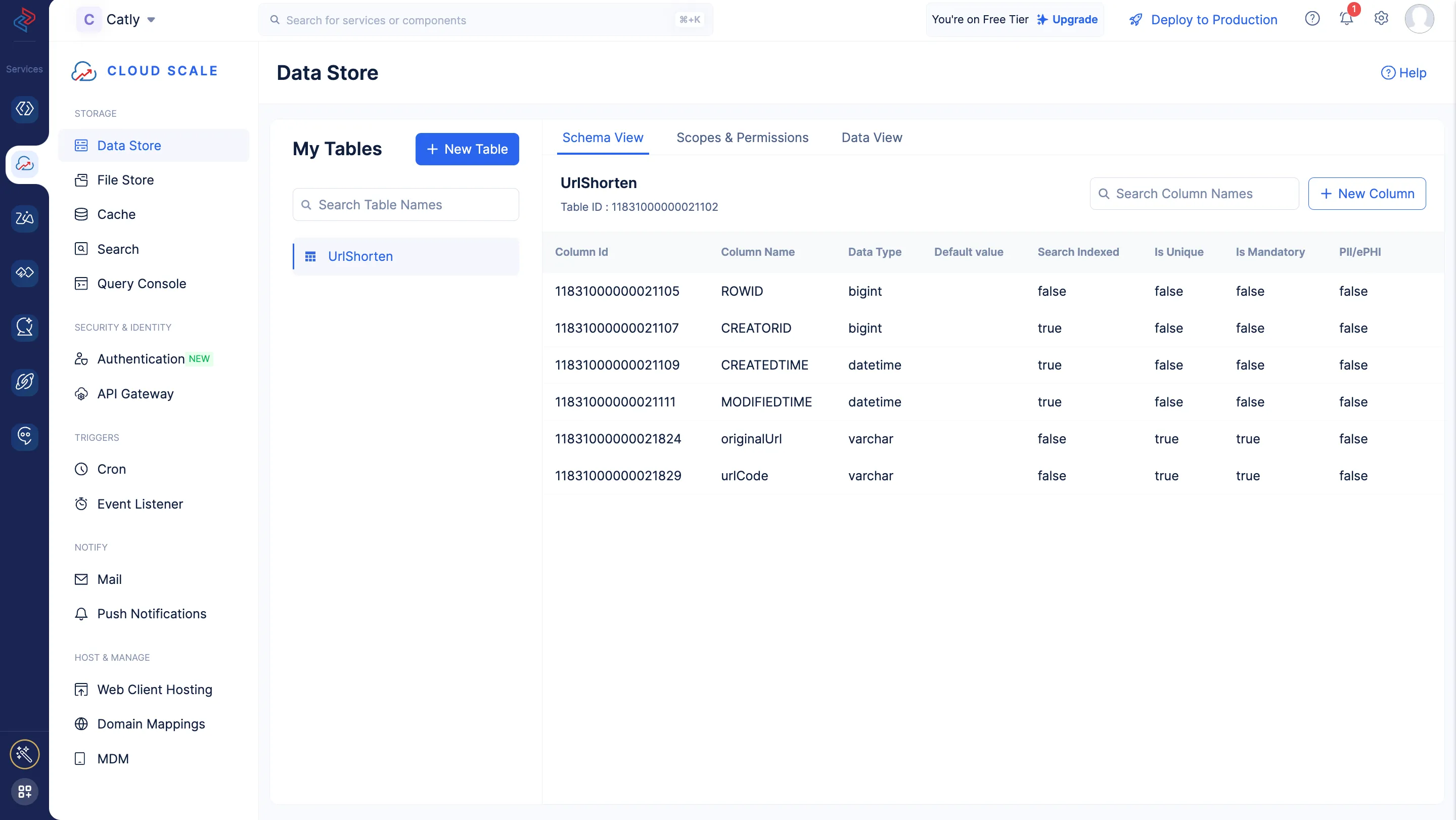Click the Catalyst logo at top left
This screenshot has height=820, width=1456.
[24, 20]
